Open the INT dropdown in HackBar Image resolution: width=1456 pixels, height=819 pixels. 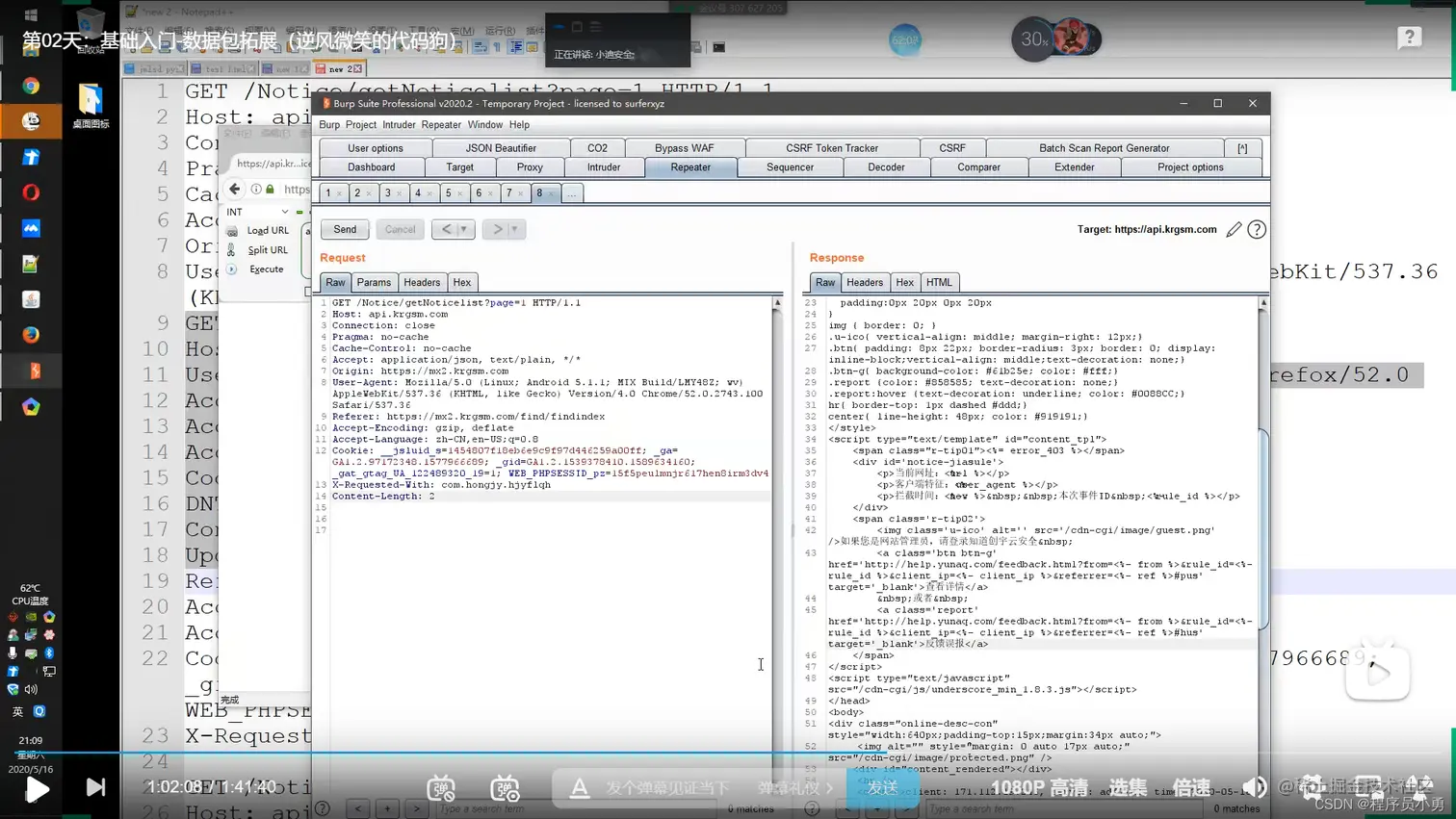point(257,212)
